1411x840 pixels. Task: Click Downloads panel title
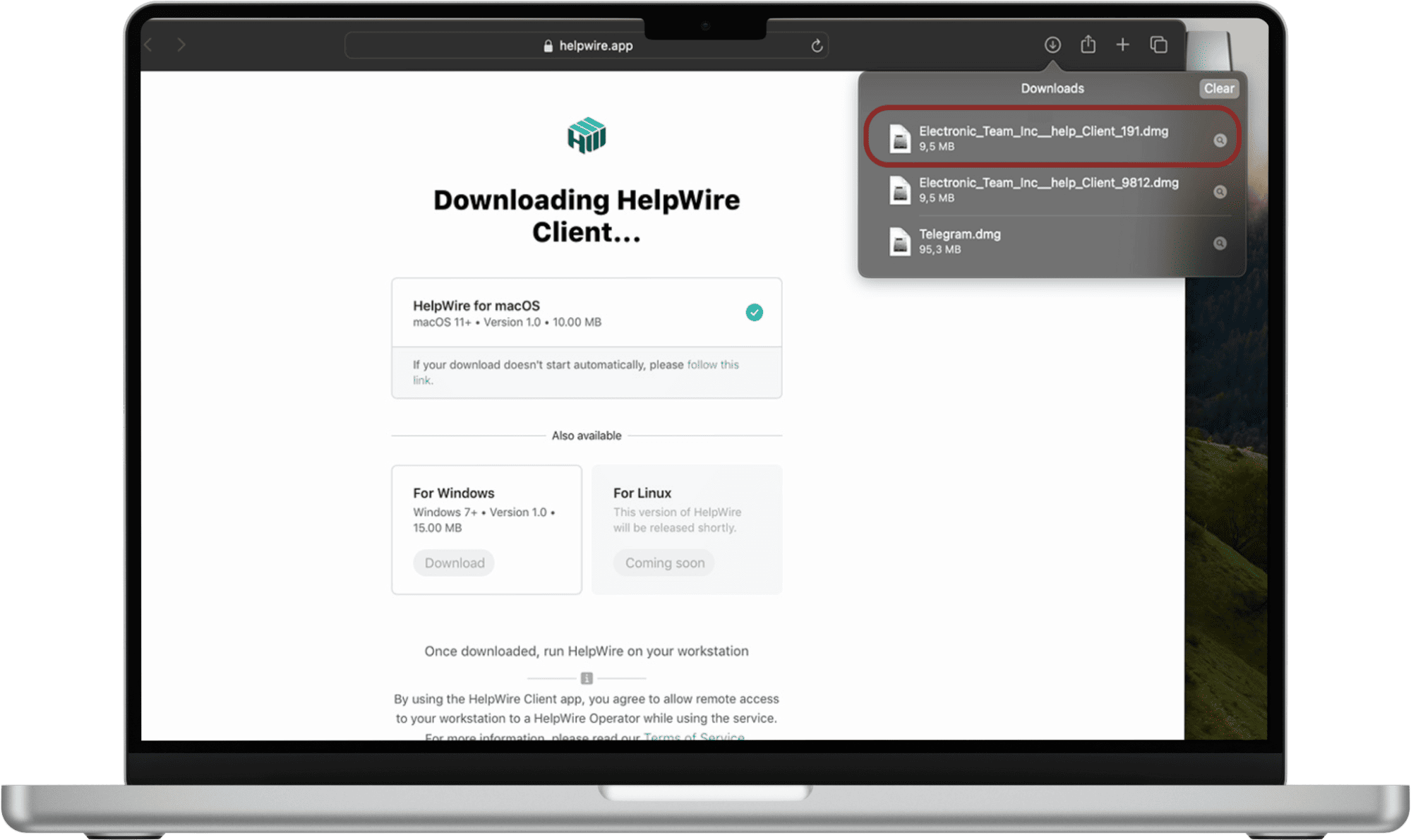point(1052,88)
